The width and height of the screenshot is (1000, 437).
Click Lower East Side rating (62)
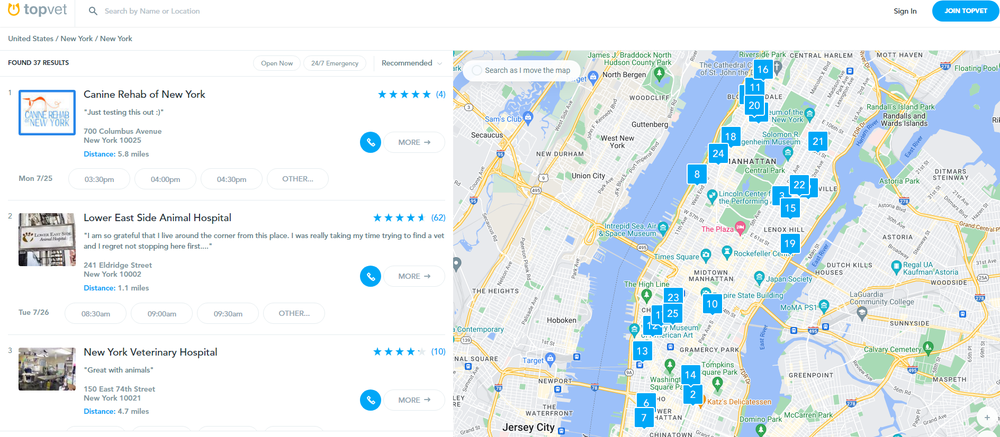409,218
